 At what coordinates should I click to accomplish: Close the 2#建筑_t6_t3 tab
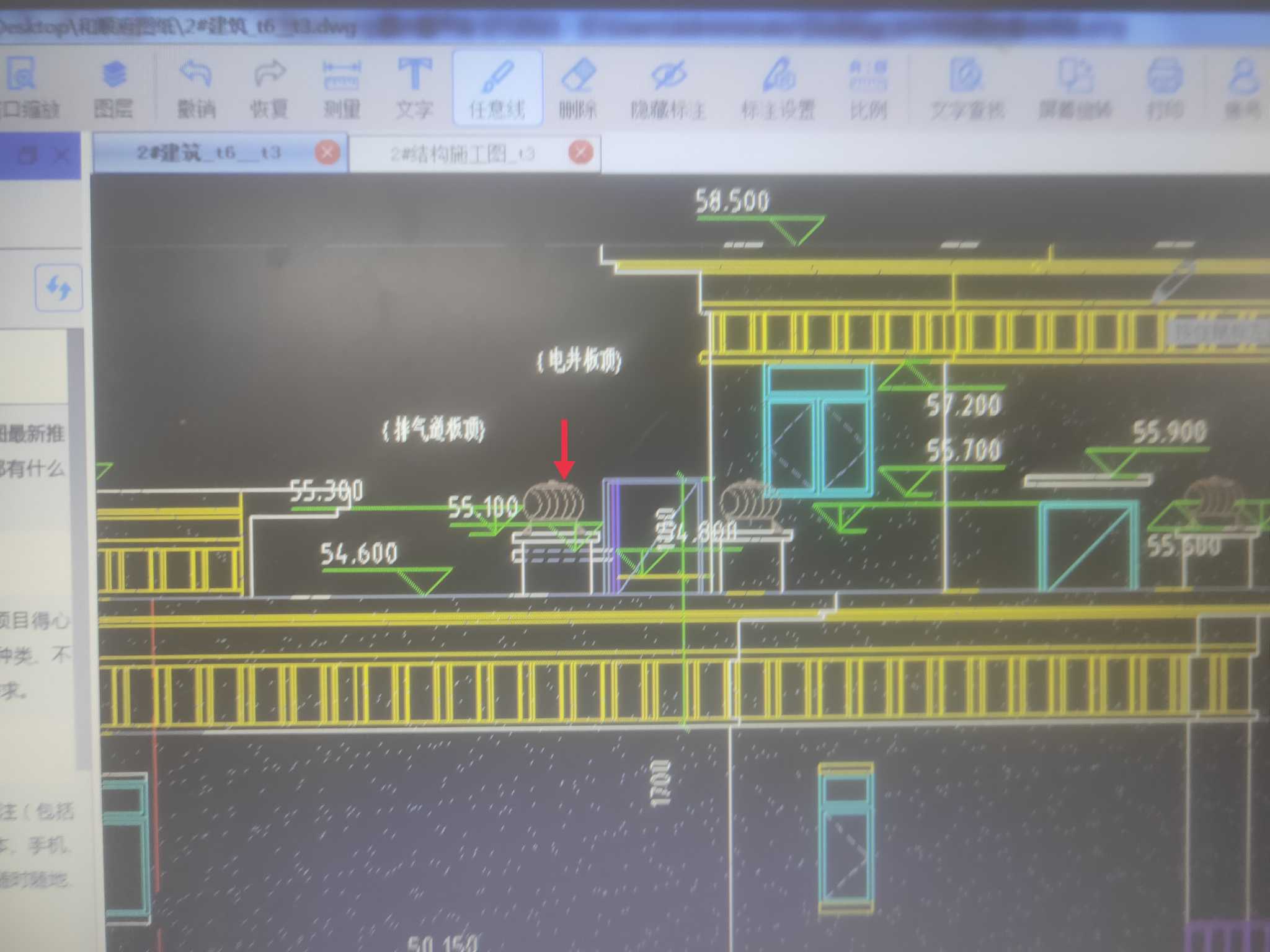click(327, 152)
